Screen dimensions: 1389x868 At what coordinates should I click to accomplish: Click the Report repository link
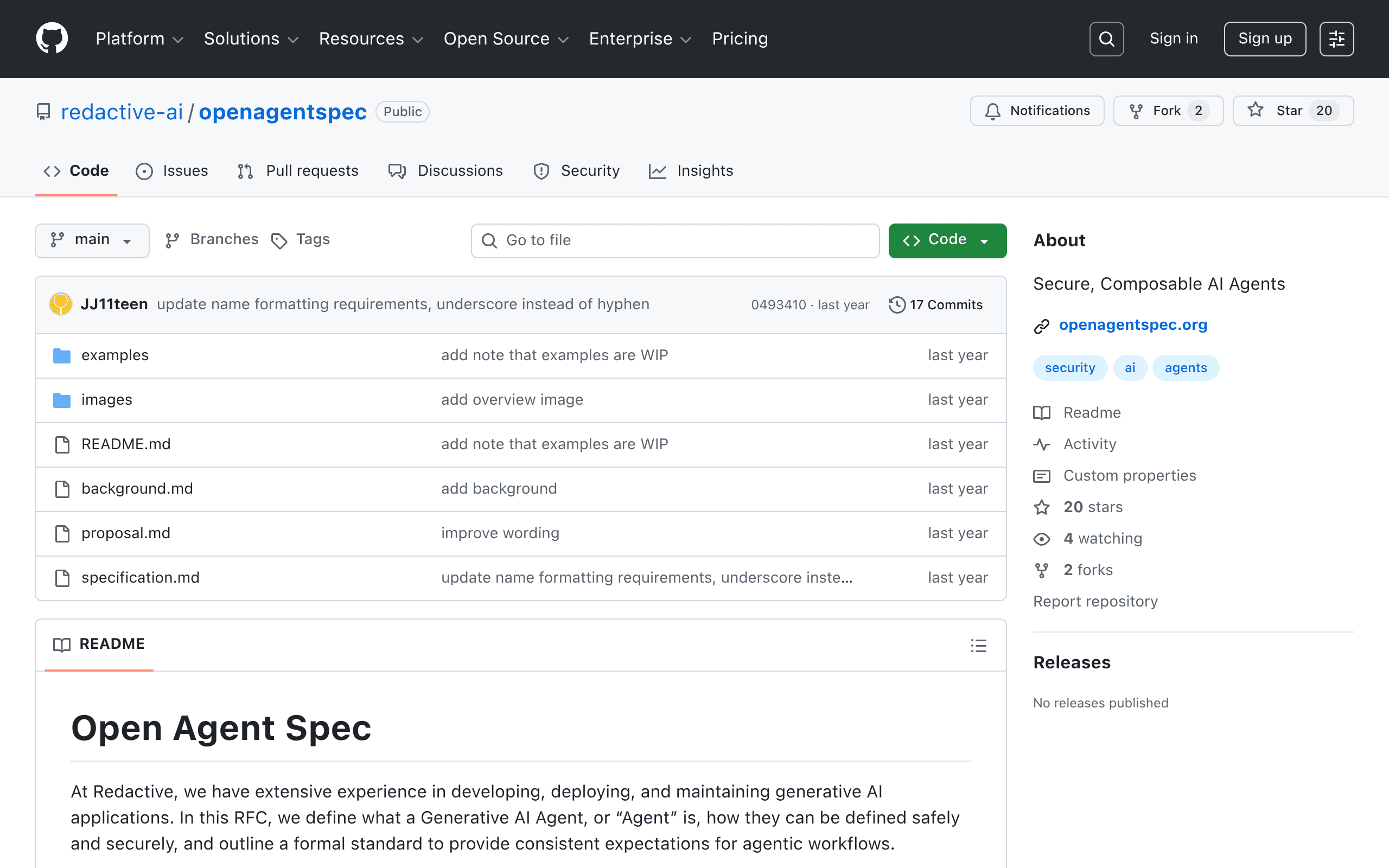pos(1095,602)
